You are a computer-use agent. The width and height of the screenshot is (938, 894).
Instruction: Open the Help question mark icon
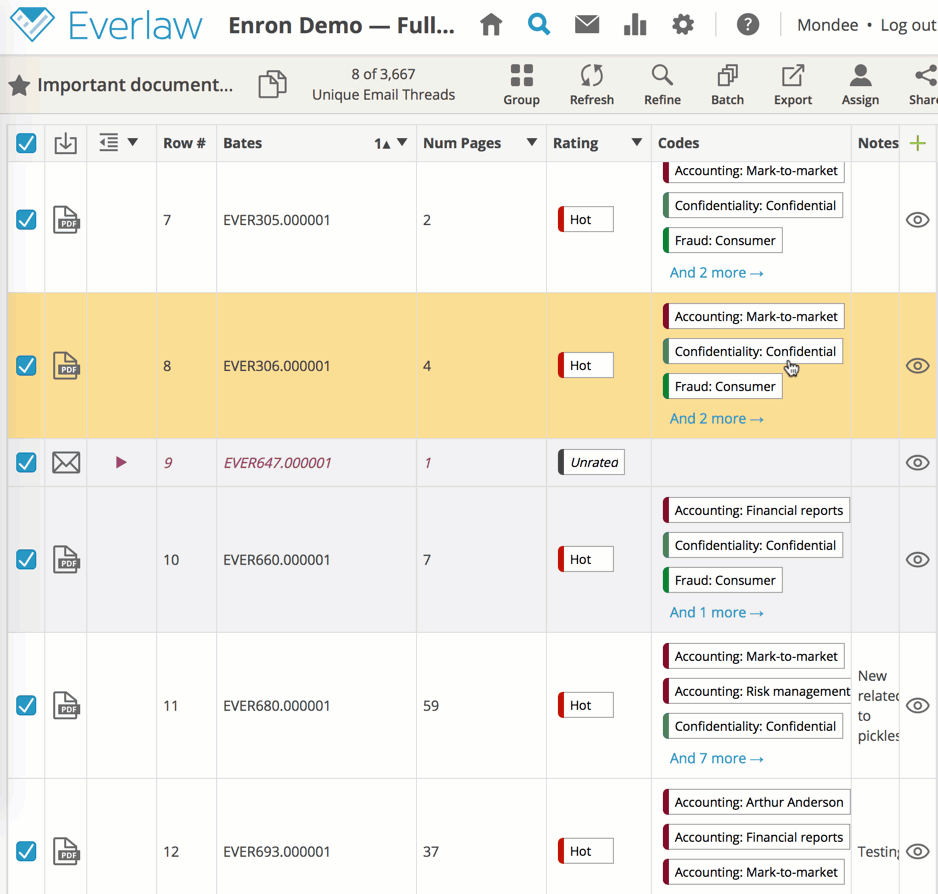click(x=748, y=25)
